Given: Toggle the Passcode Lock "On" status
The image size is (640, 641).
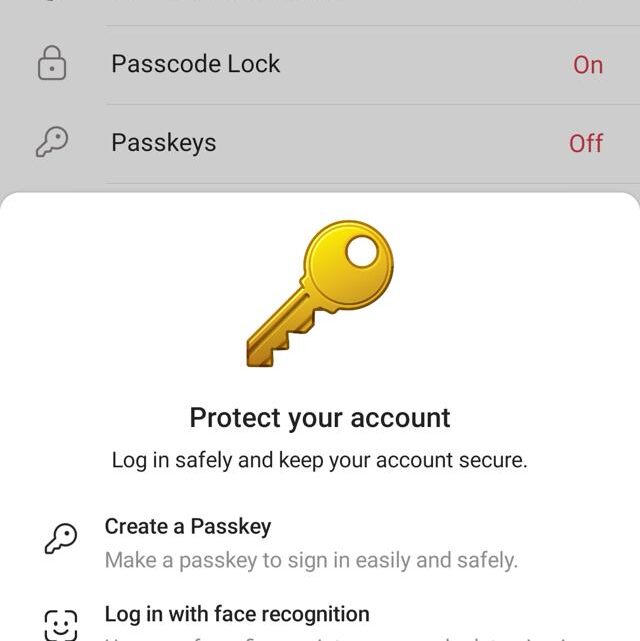Looking at the screenshot, I should [588, 65].
